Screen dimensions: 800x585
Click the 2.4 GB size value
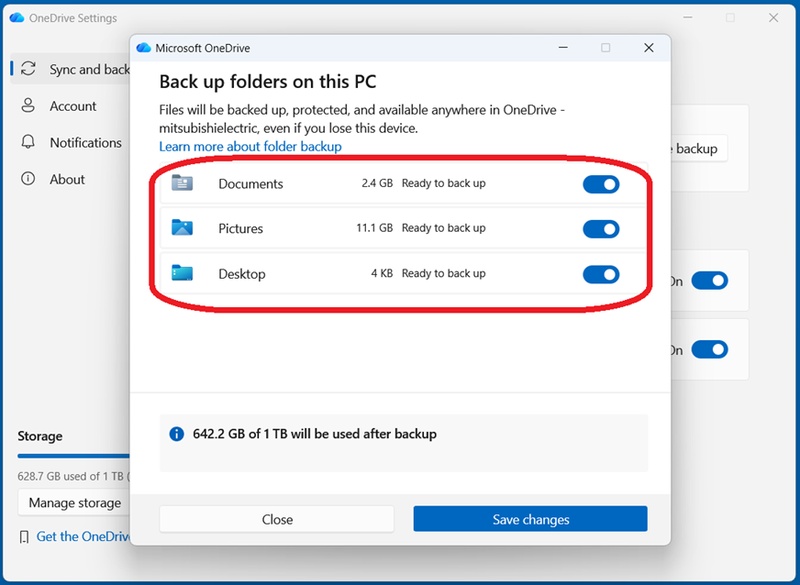tap(377, 183)
